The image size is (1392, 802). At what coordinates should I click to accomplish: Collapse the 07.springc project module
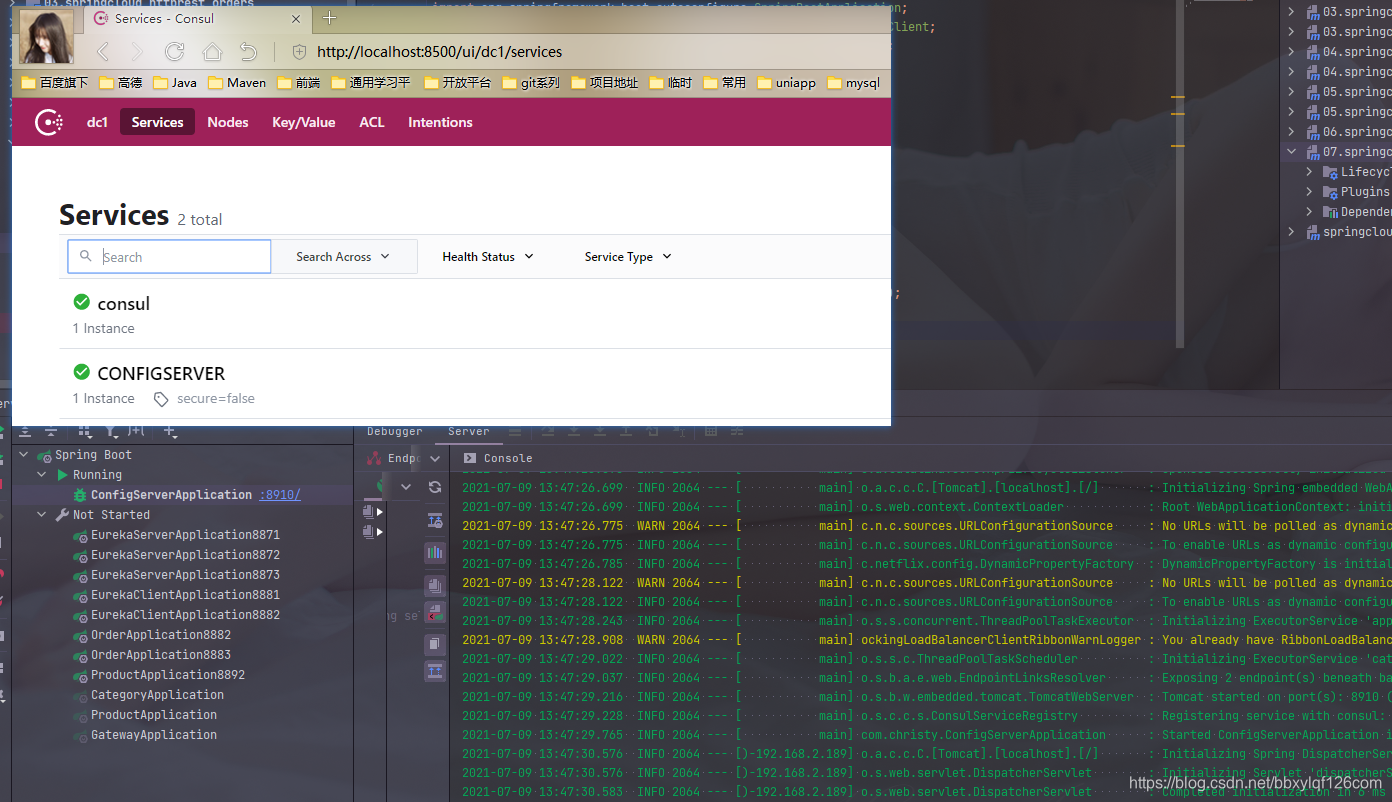tap(1291, 152)
